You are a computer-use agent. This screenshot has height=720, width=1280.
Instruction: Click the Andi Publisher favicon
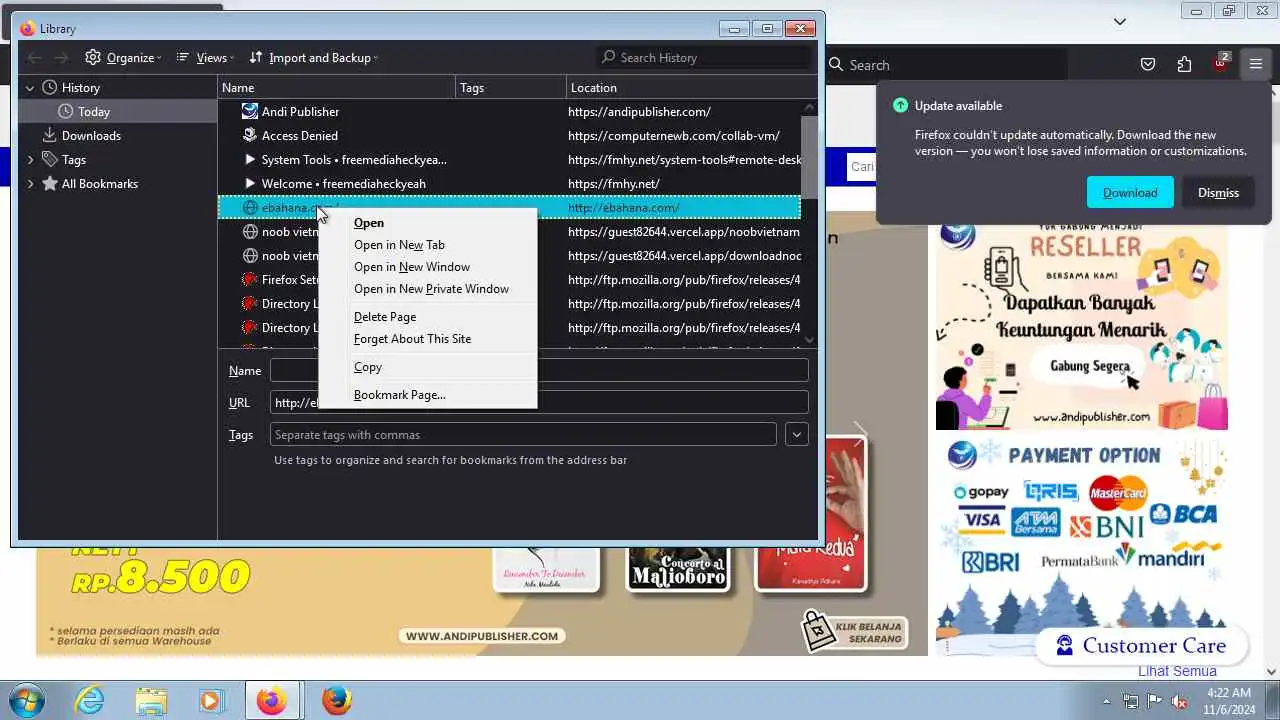[x=250, y=111]
